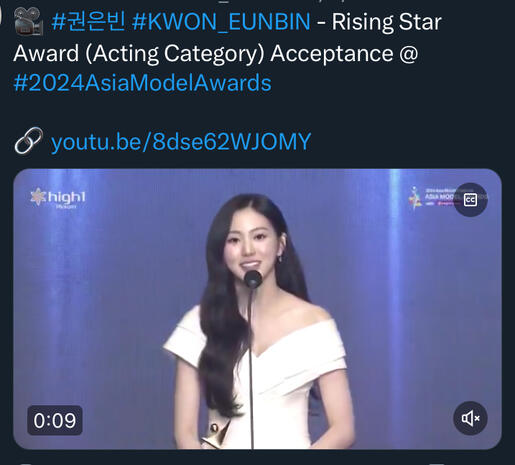515x465 pixels.
Task: Click the high1 logo watermark
Action: point(58,198)
